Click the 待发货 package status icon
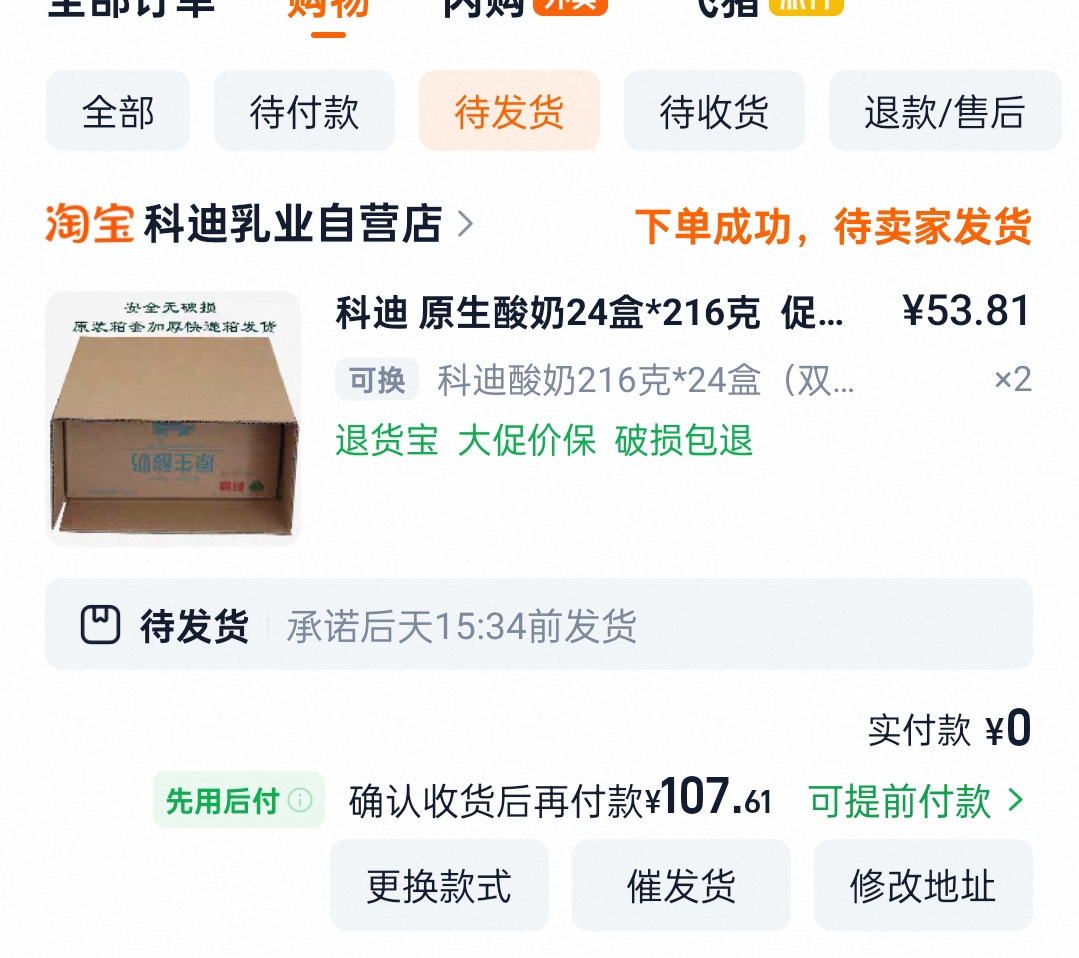This screenshot has width=1079, height=958. click(100, 625)
